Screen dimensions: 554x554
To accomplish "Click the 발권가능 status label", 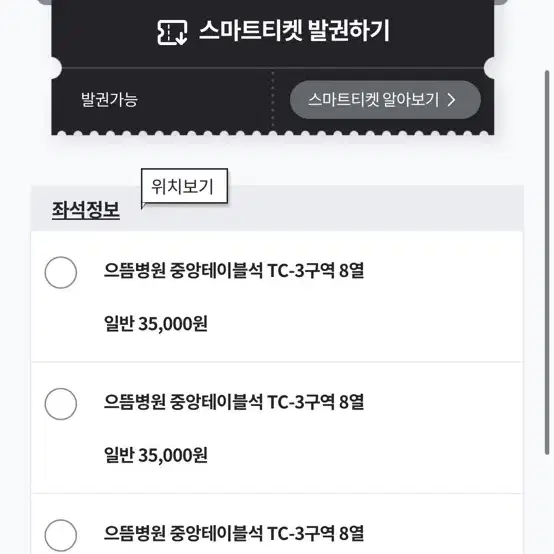I will tap(110, 99).
